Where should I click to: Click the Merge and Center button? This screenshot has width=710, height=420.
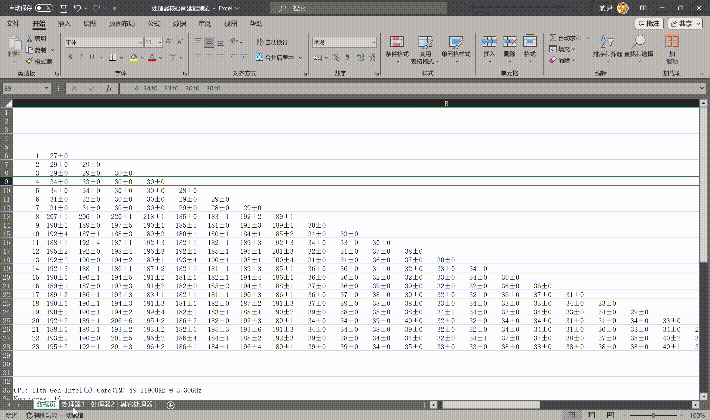pos(276,57)
